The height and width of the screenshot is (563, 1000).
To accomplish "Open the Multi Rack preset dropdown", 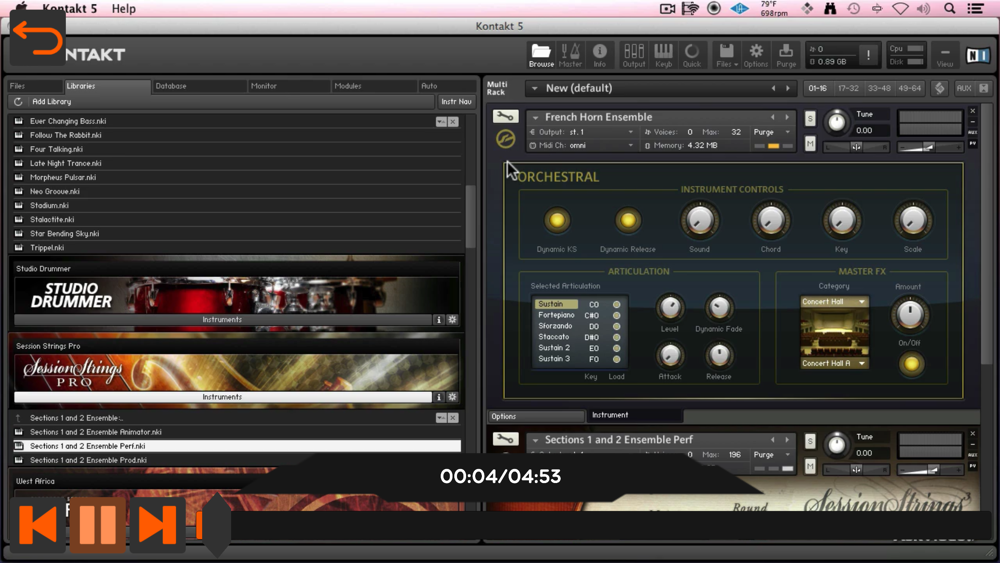I will [x=534, y=88].
